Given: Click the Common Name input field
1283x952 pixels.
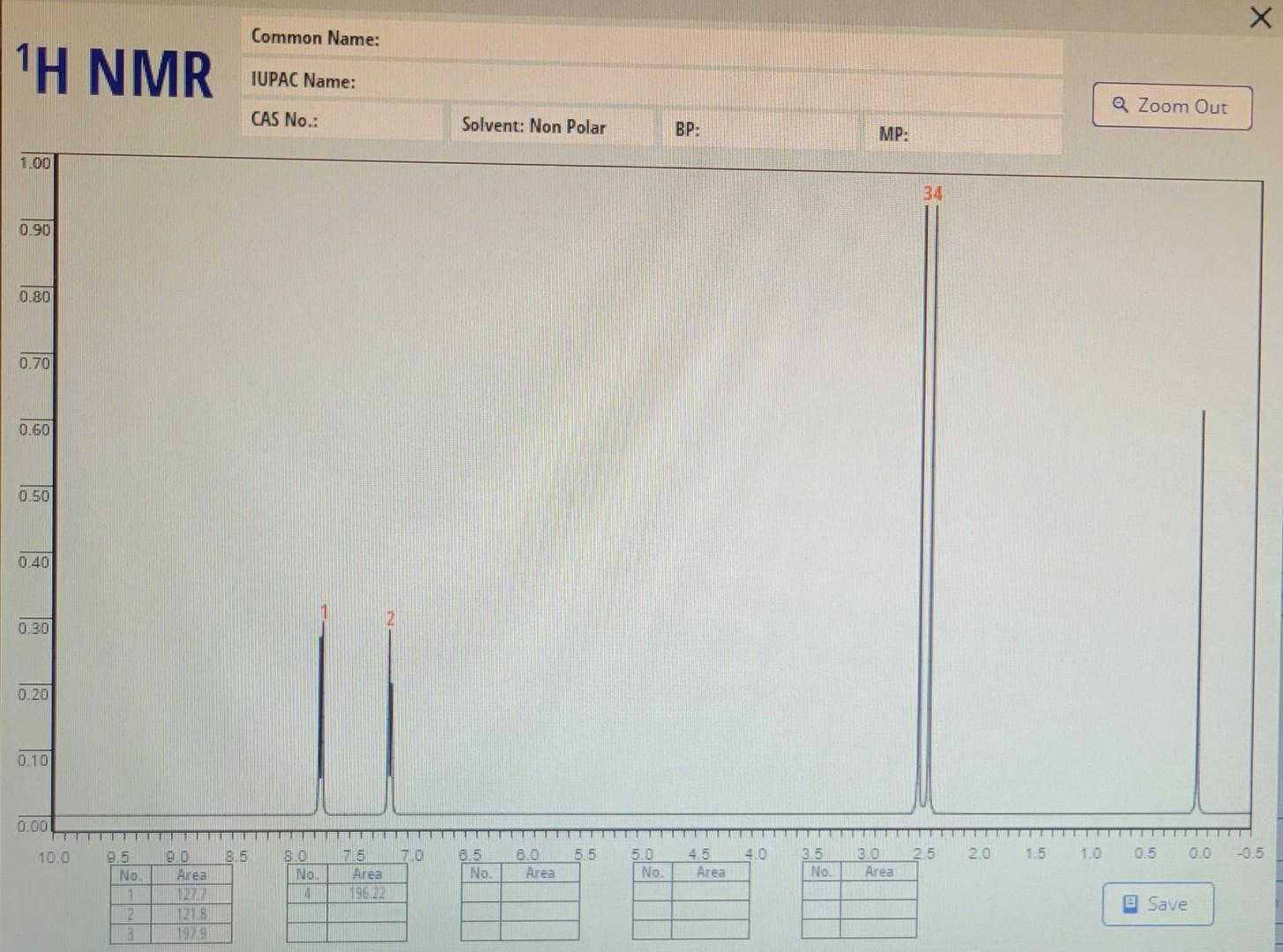Looking at the screenshot, I should [661, 39].
